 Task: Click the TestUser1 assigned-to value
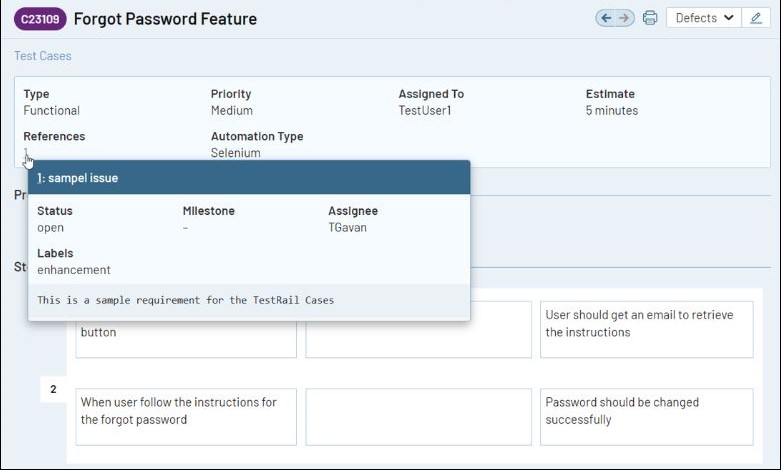click(x=425, y=111)
